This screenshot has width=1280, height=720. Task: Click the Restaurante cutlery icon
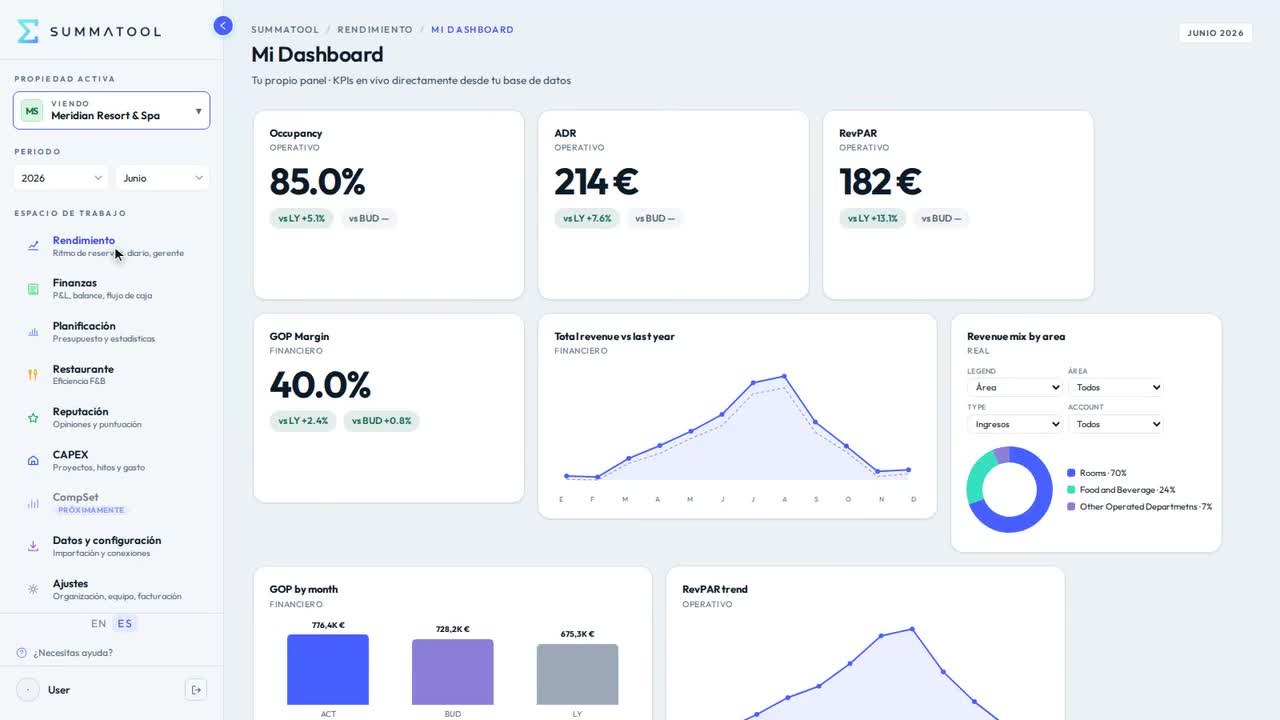coord(33,375)
